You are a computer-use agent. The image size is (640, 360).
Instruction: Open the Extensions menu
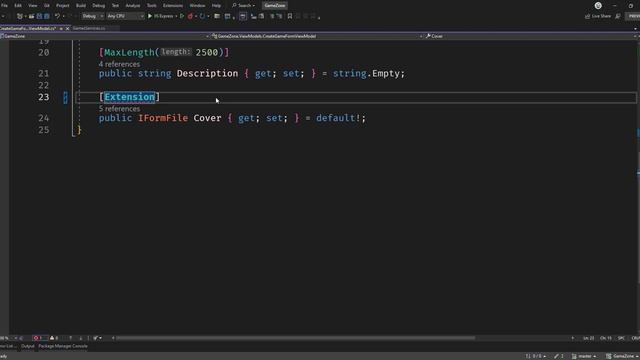pyautogui.click(x=173, y=6)
